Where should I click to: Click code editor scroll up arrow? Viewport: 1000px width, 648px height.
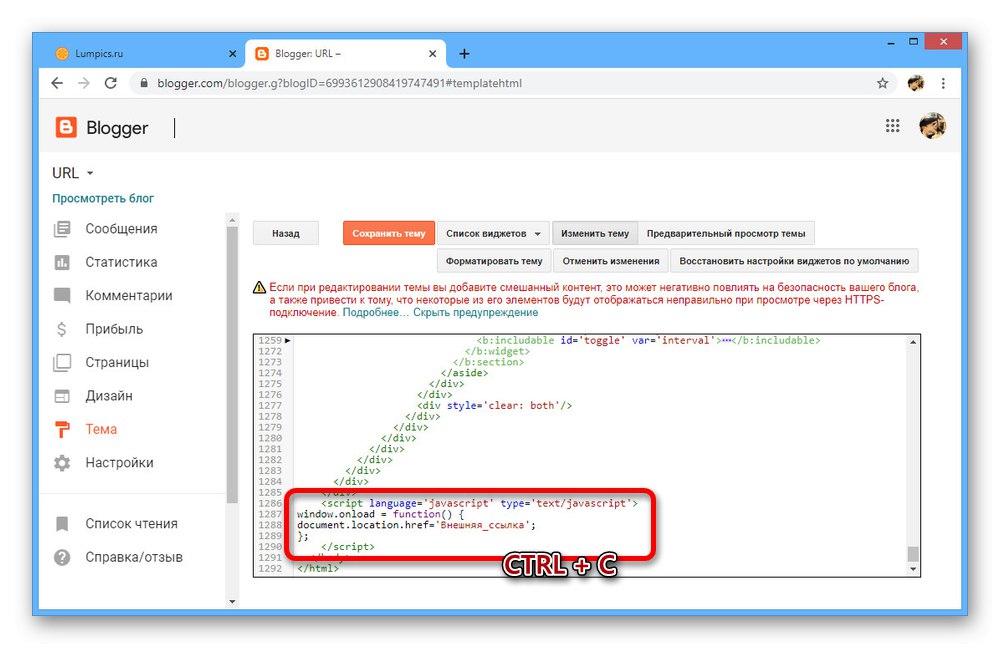tap(913, 342)
